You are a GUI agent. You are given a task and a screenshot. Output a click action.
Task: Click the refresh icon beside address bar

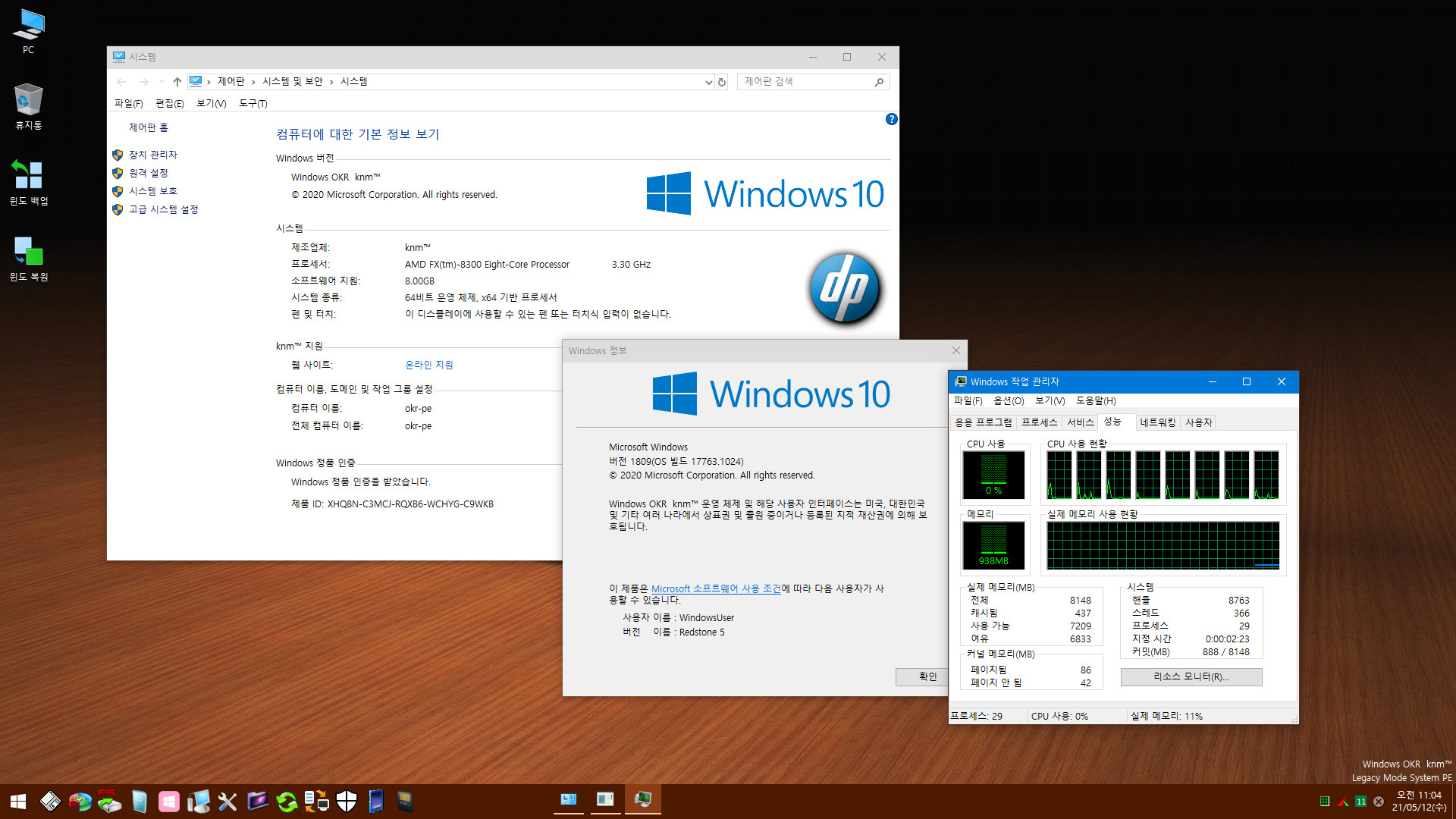[722, 82]
